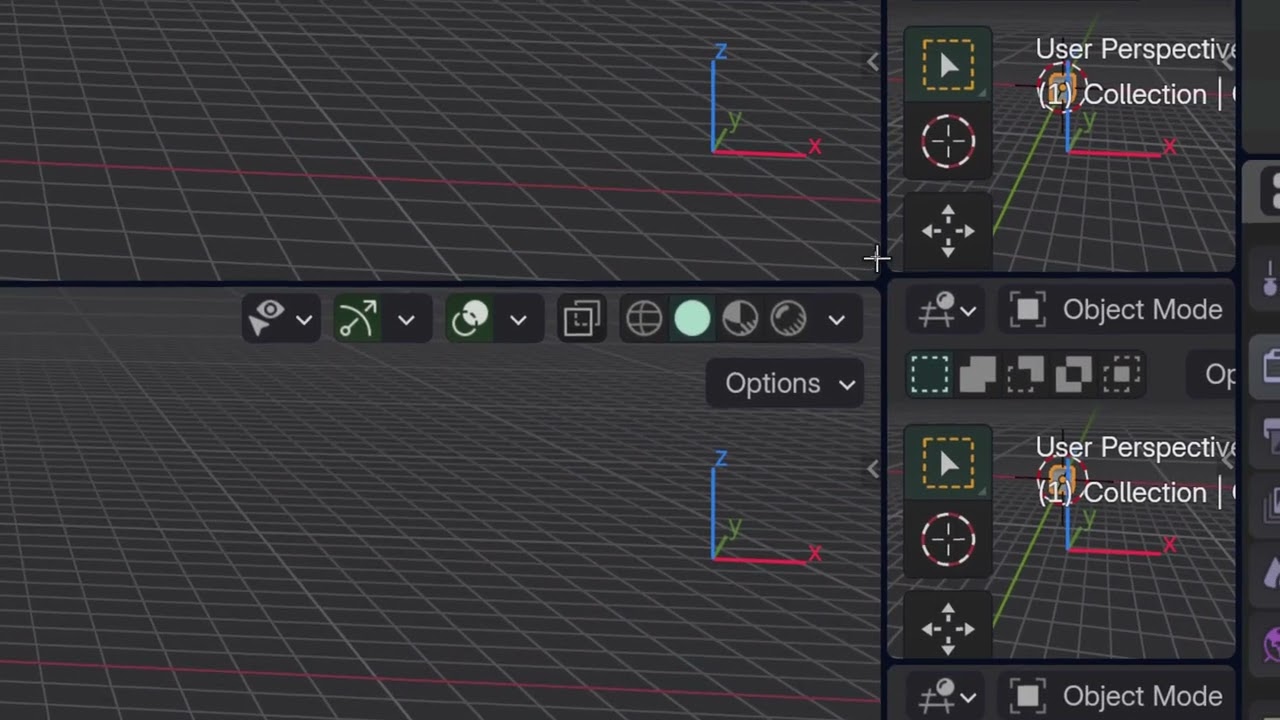
Task: Select the Move tool in lower-right viewport
Action: pyautogui.click(x=948, y=629)
